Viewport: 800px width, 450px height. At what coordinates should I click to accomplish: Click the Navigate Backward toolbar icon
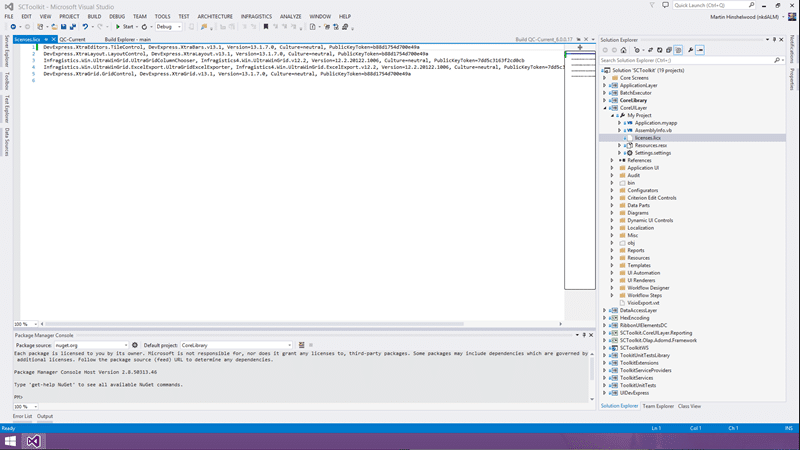coord(13,27)
